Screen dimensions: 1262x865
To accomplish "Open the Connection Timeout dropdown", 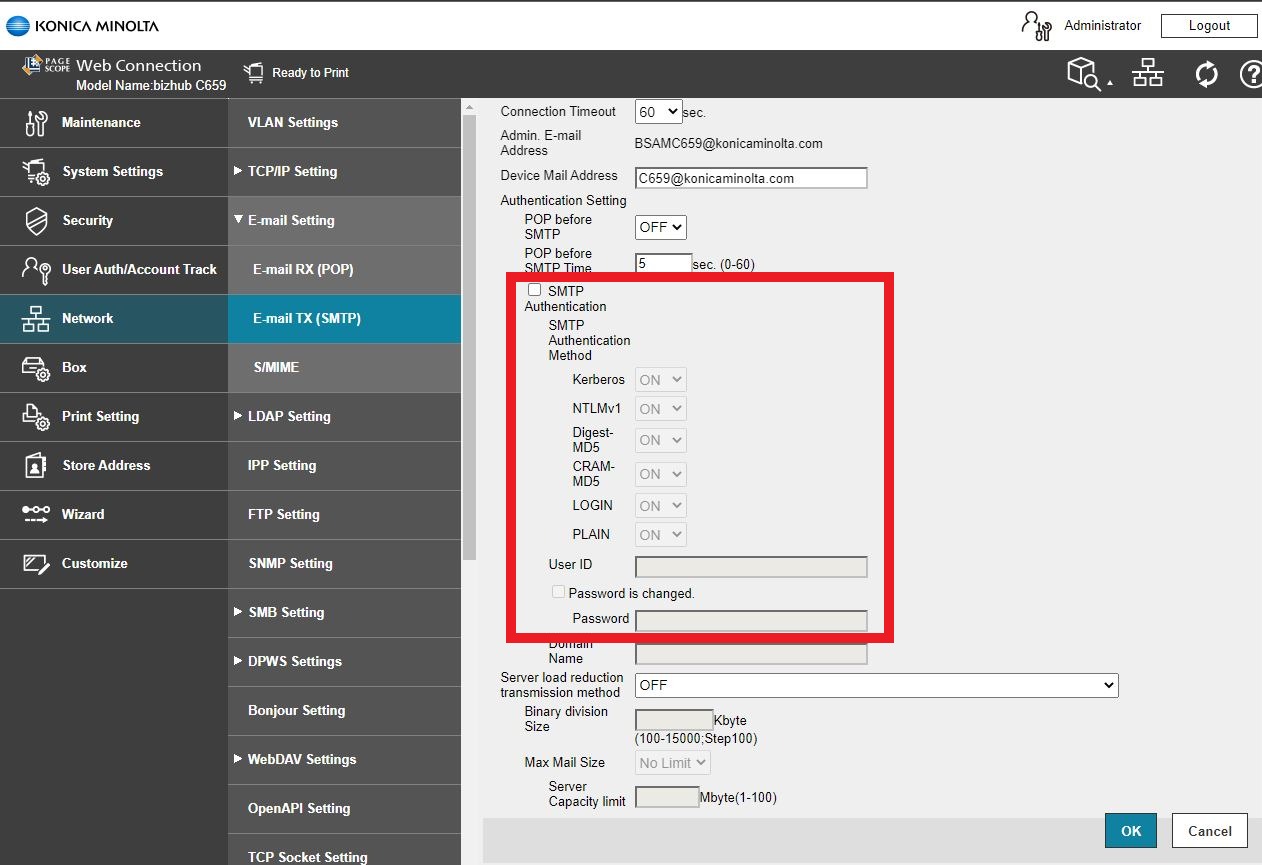I will [x=659, y=112].
